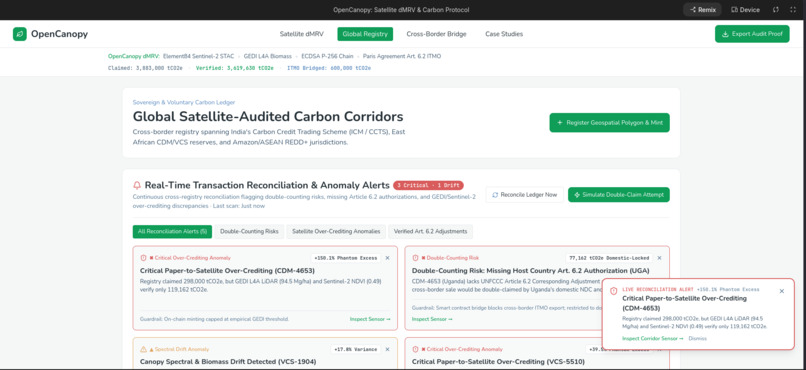Click the Remix button in top bar
Image resolution: width=806 pixels, height=370 pixels.
pos(702,10)
